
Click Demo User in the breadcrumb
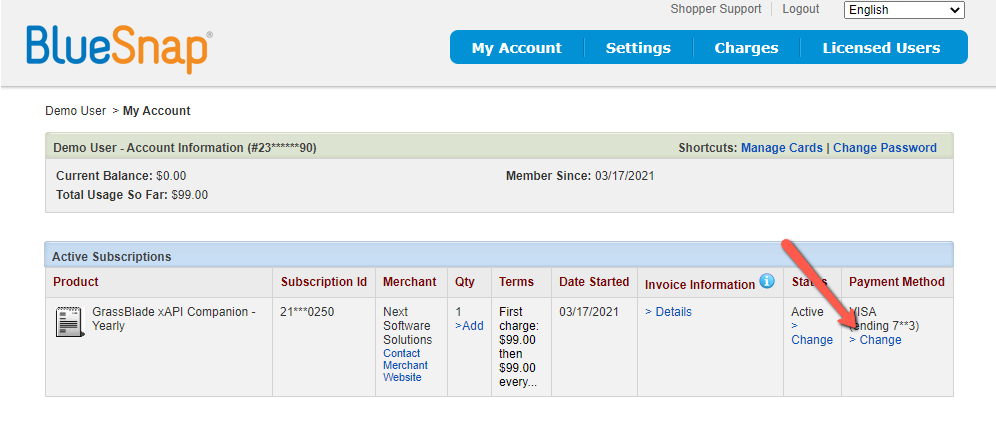[76, 111]
